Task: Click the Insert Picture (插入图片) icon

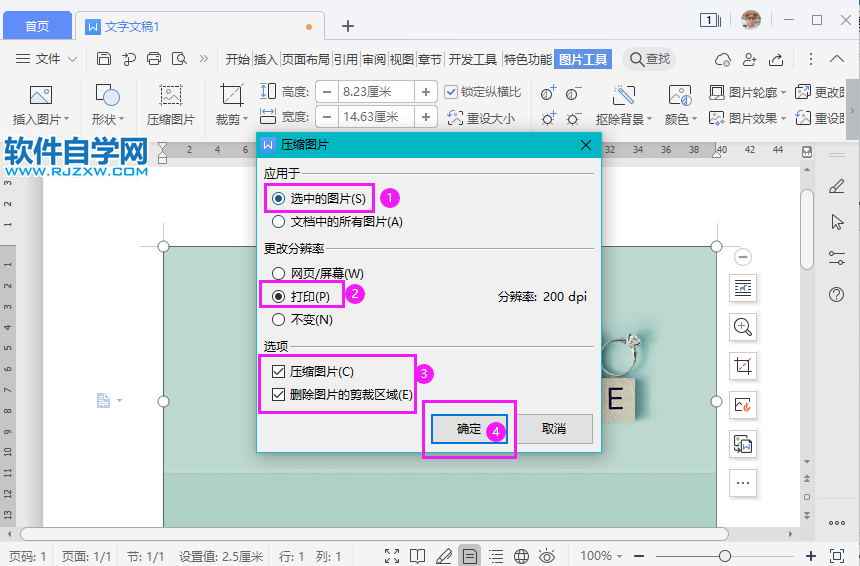Action: [41, 95]
